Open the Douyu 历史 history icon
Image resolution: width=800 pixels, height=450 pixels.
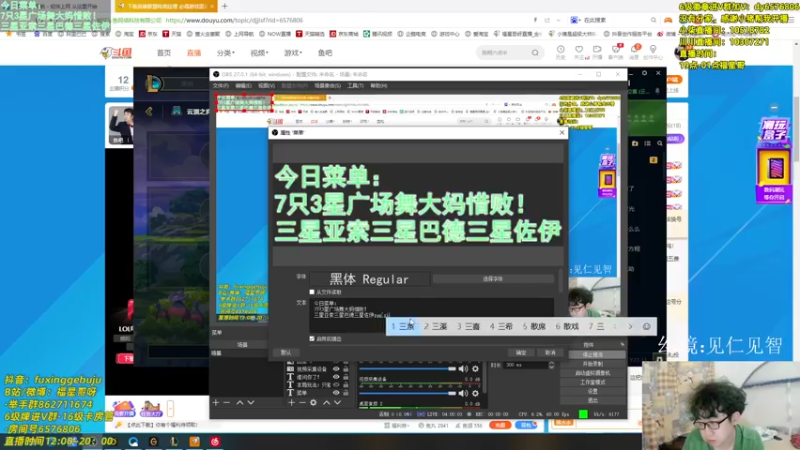(561, 52)
